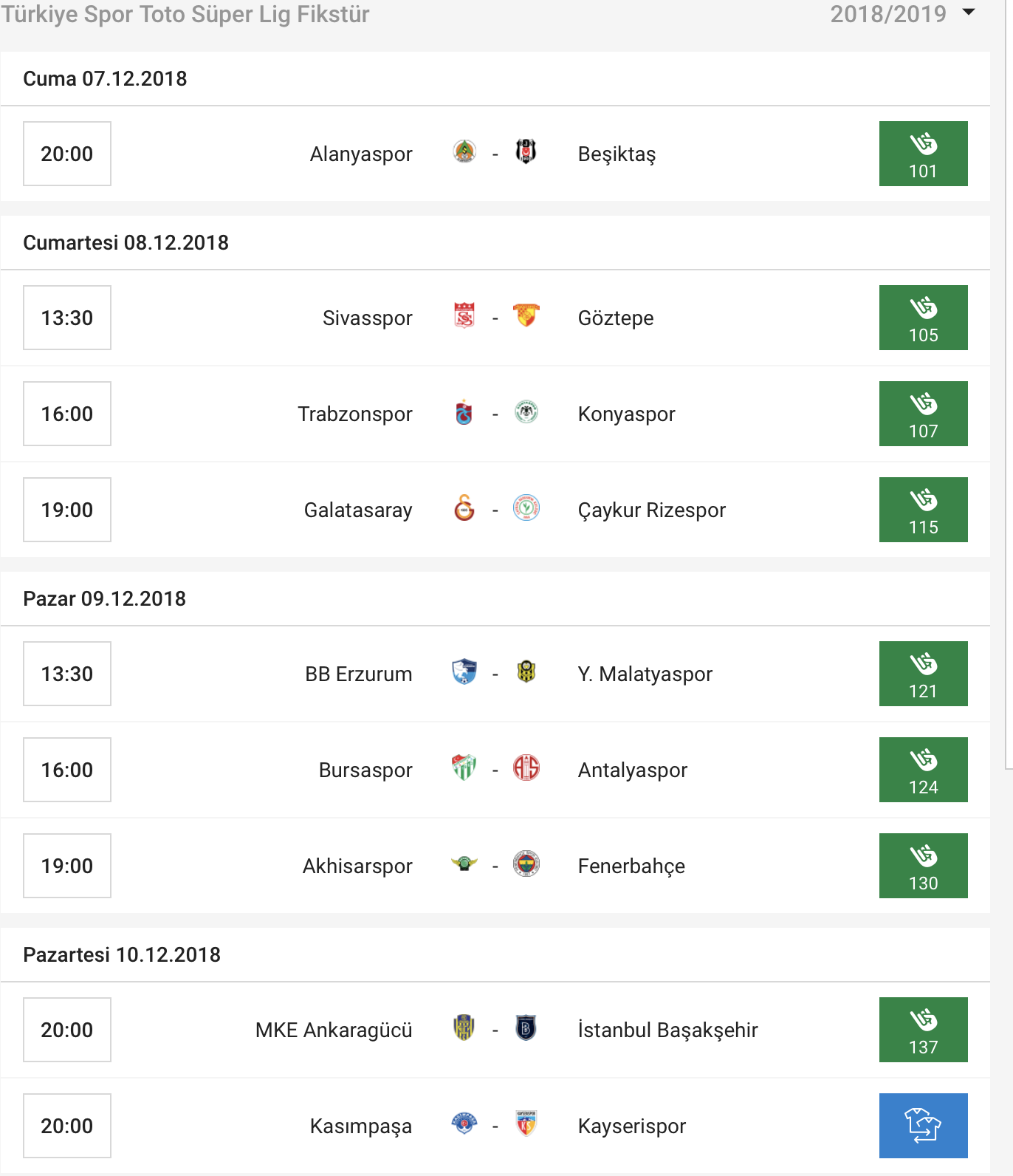Open the 2018/2019 season dropdown
The image size is (1013, 1176).
click(902, 14)
